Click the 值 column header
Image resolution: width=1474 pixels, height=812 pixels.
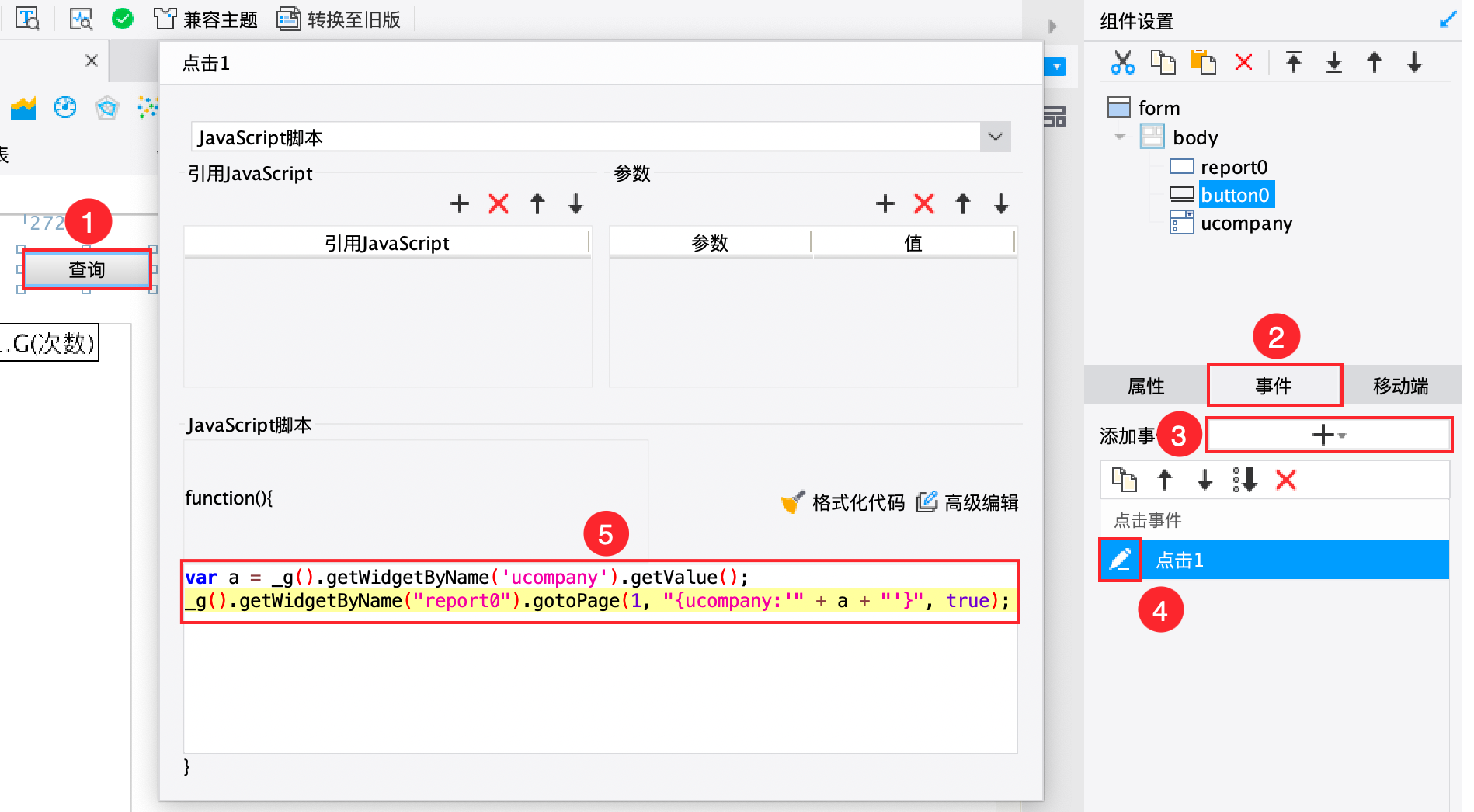913,243
